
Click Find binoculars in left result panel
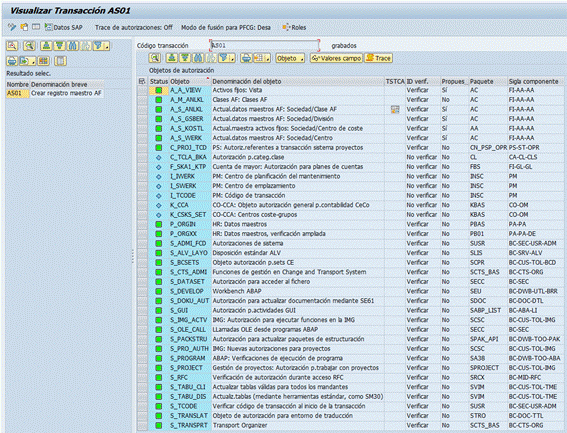coord(72,46)
